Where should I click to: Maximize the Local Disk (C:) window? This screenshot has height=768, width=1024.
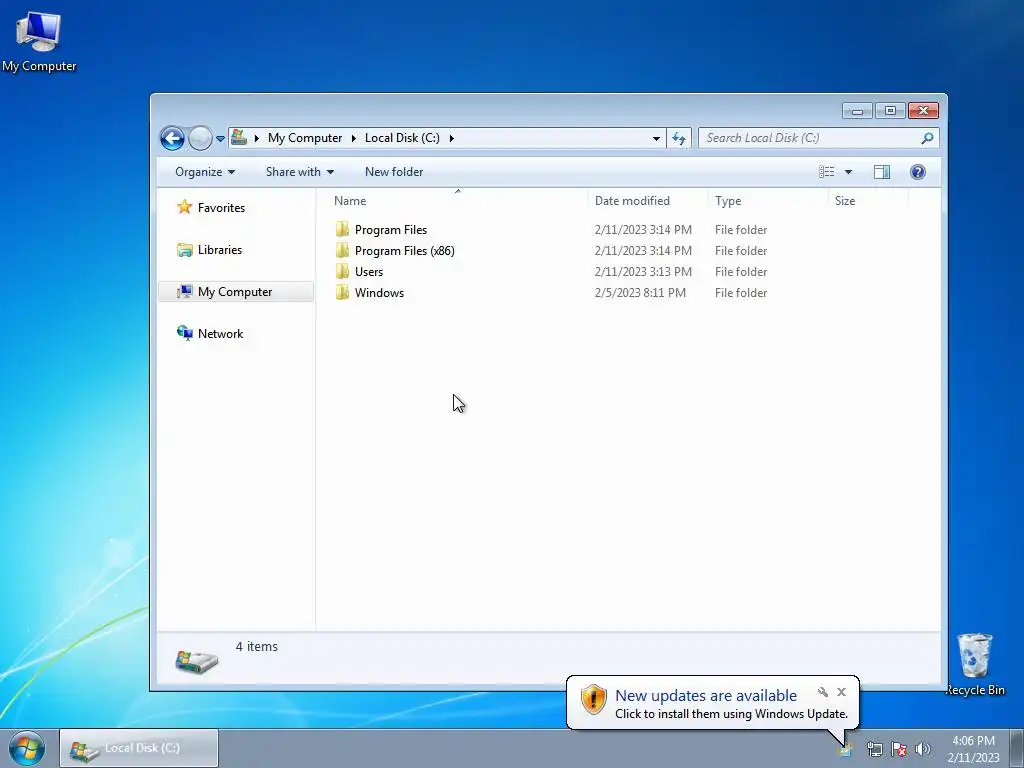(890, 110)
